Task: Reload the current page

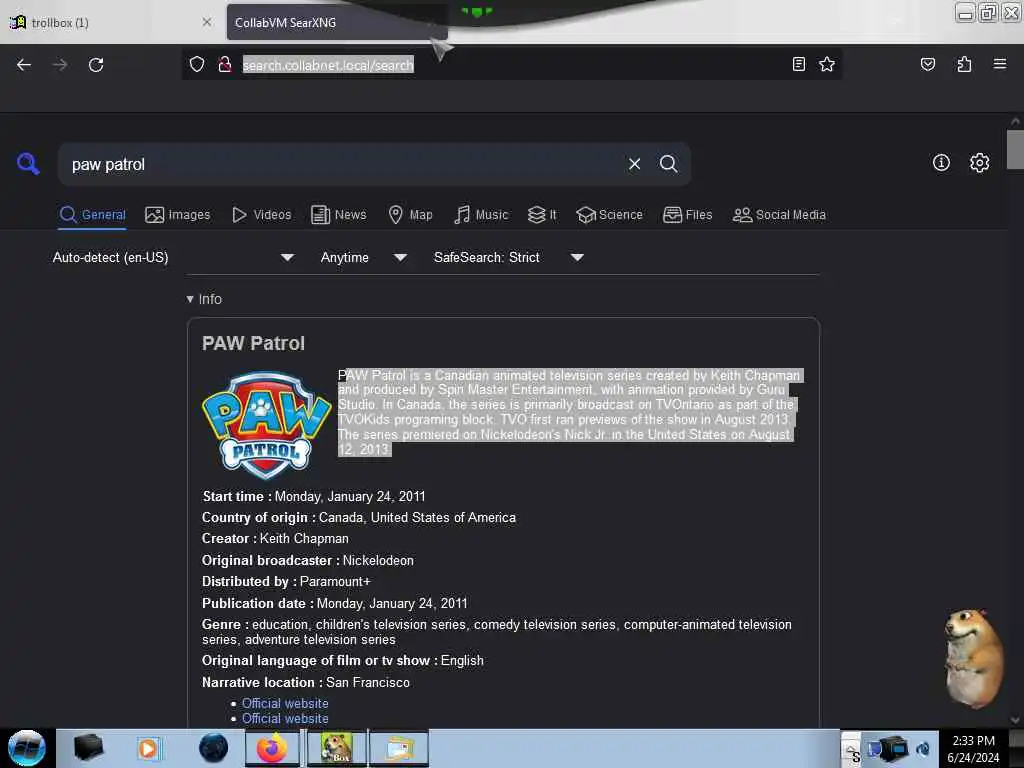Action: click(96, 65)
